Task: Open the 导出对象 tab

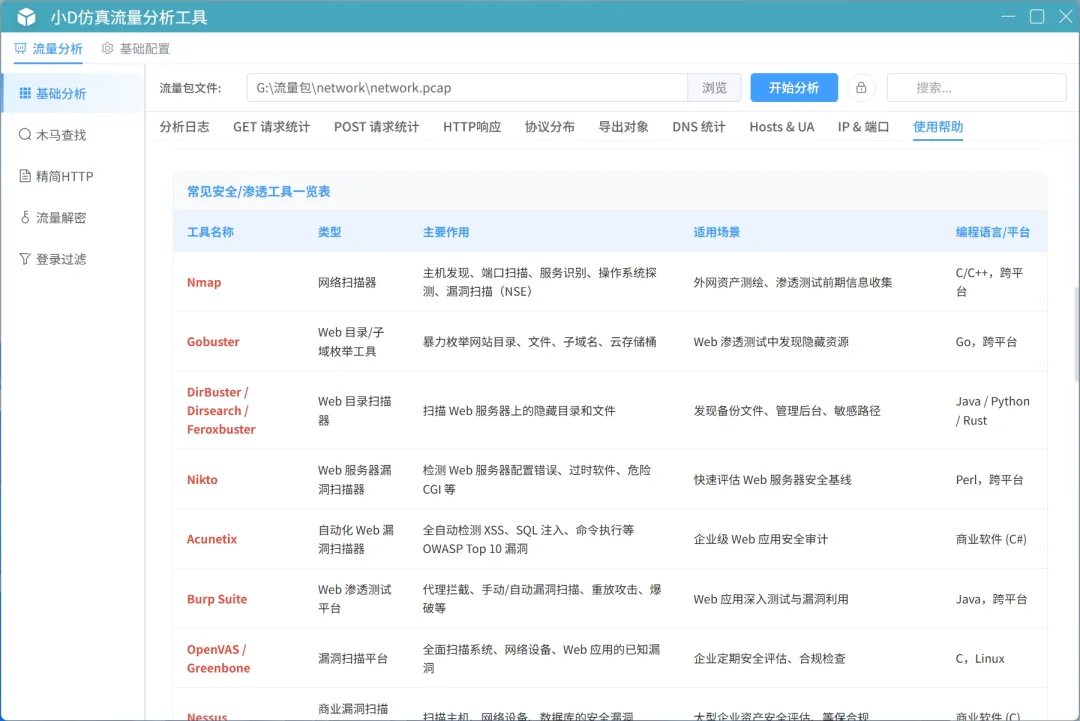Action: 623,127
